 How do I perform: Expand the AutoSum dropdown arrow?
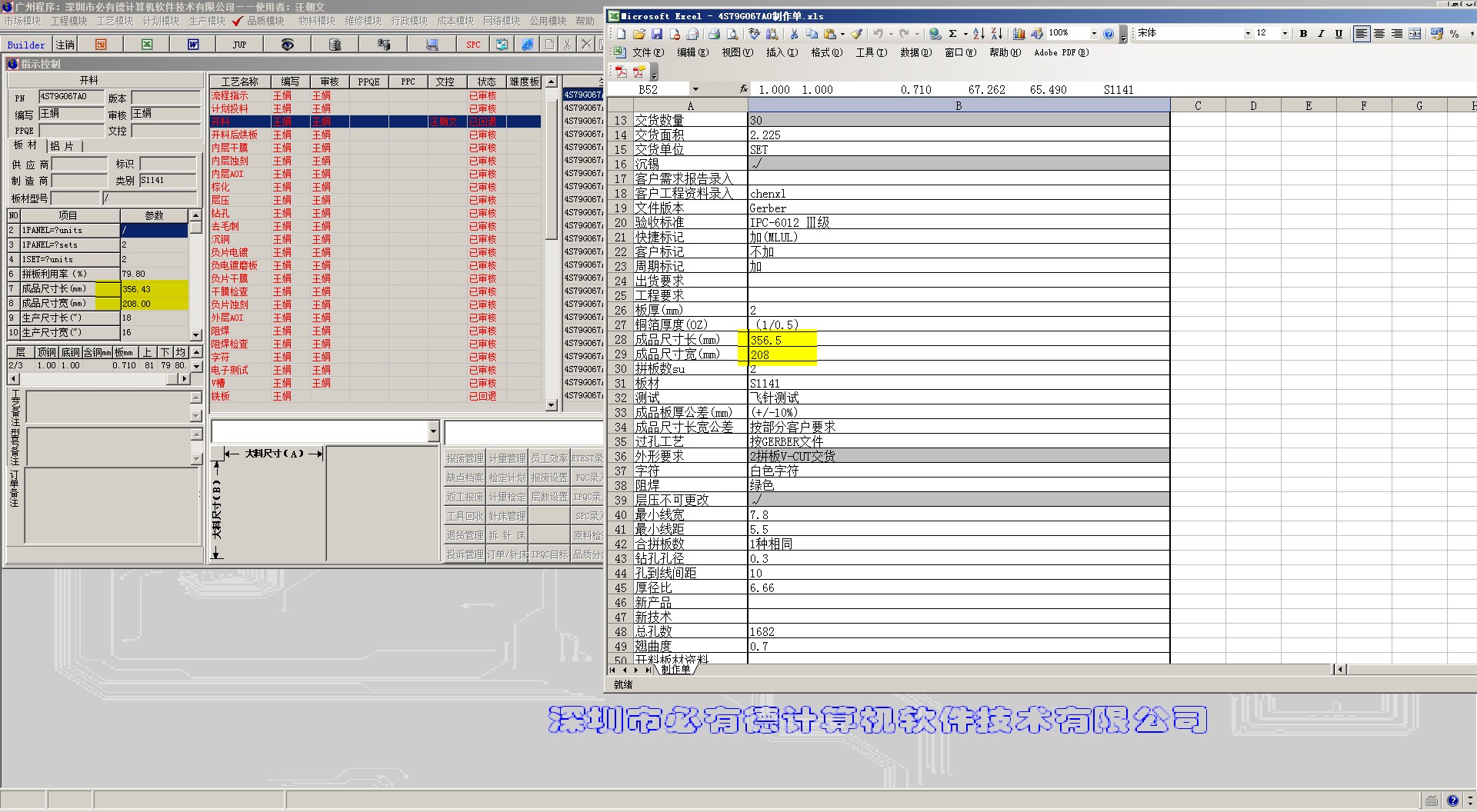point(965,34)
